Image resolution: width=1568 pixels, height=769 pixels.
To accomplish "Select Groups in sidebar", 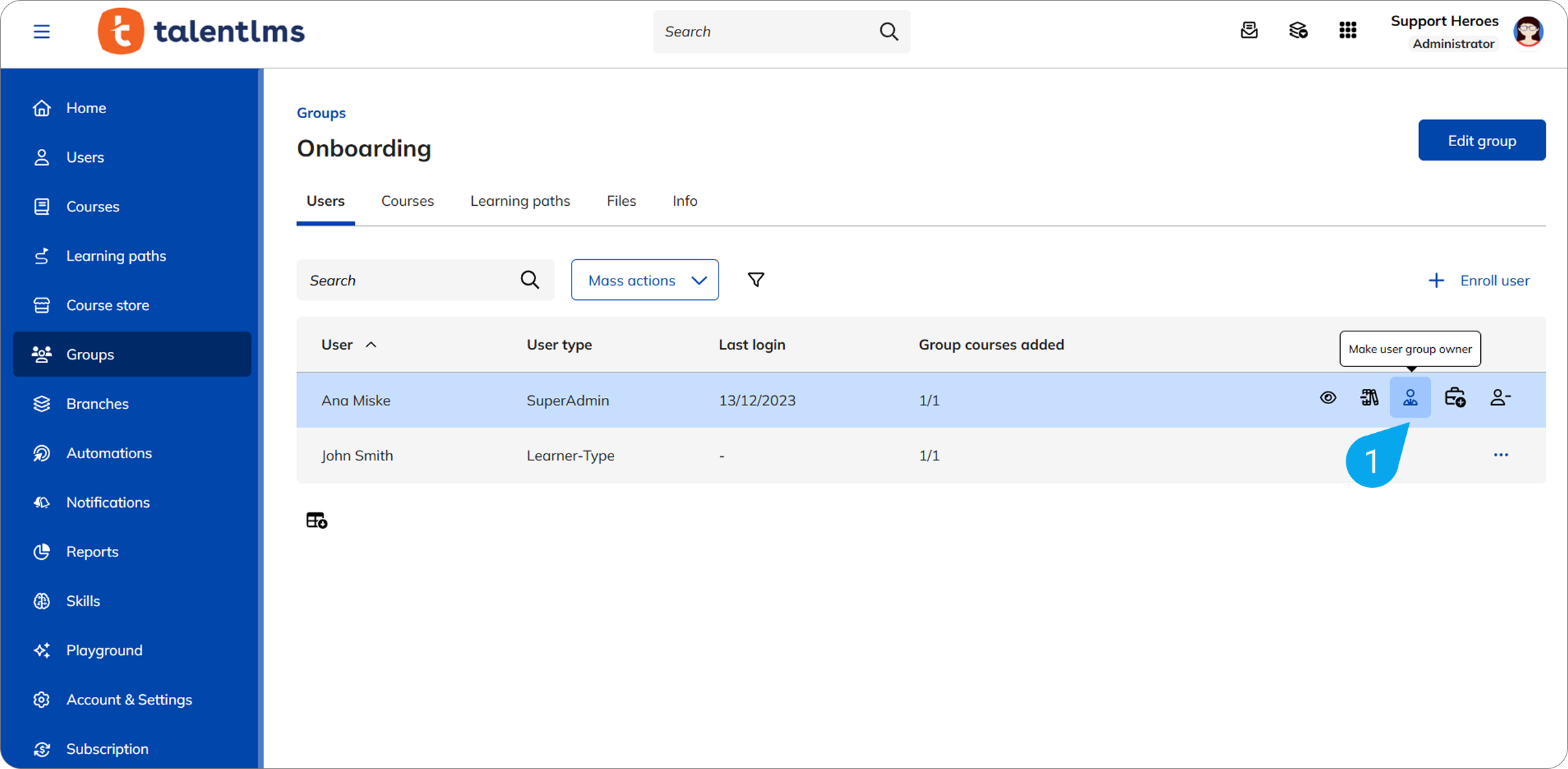I will click(x=132, y=354).
